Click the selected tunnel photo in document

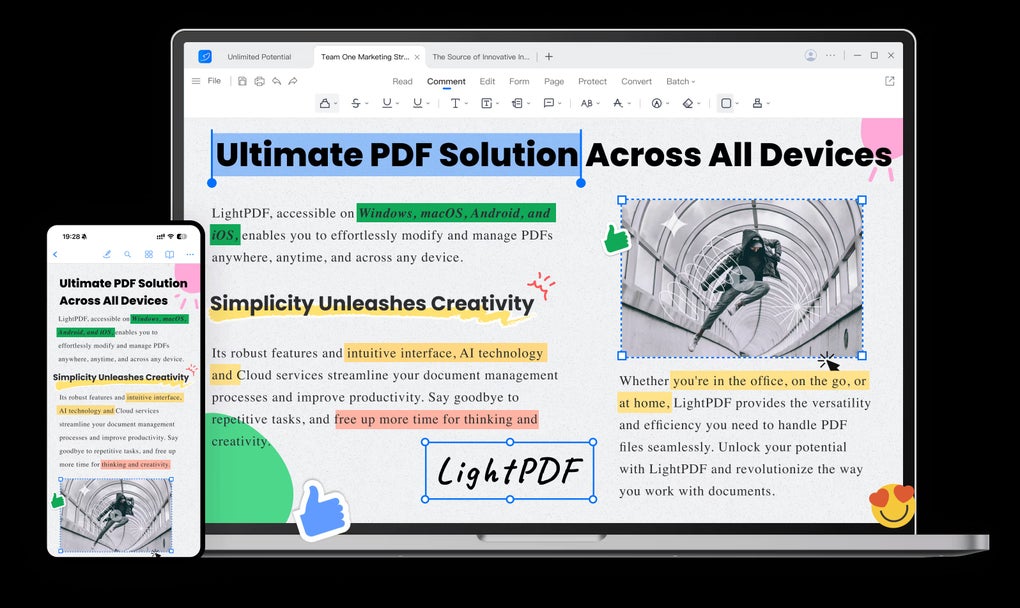tap(742, 278)
